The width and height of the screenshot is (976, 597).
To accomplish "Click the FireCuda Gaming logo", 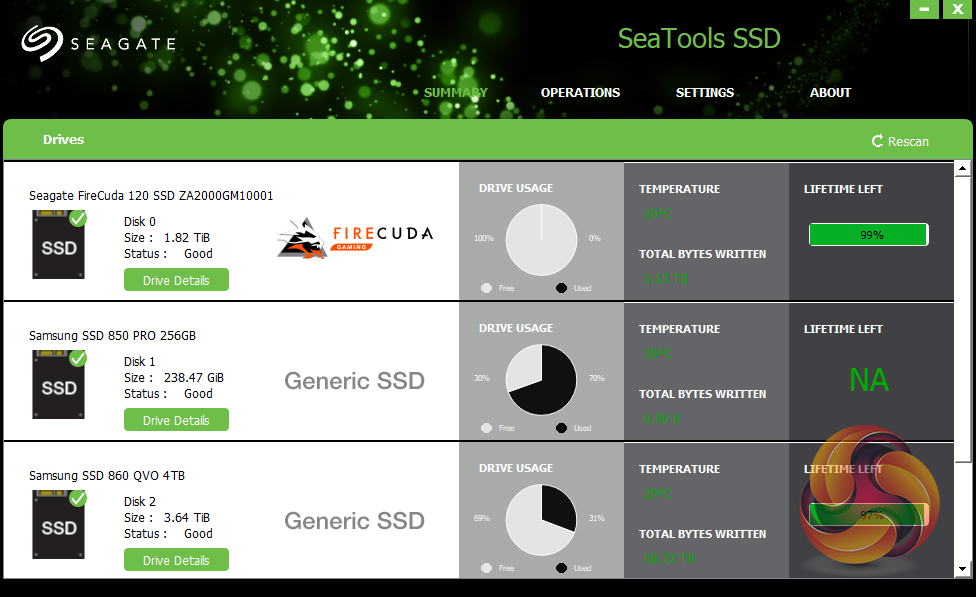I will 355,239.
